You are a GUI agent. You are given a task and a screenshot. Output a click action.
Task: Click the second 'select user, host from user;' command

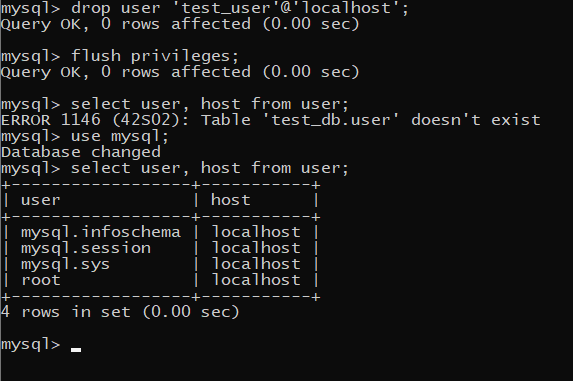[210, 168]
